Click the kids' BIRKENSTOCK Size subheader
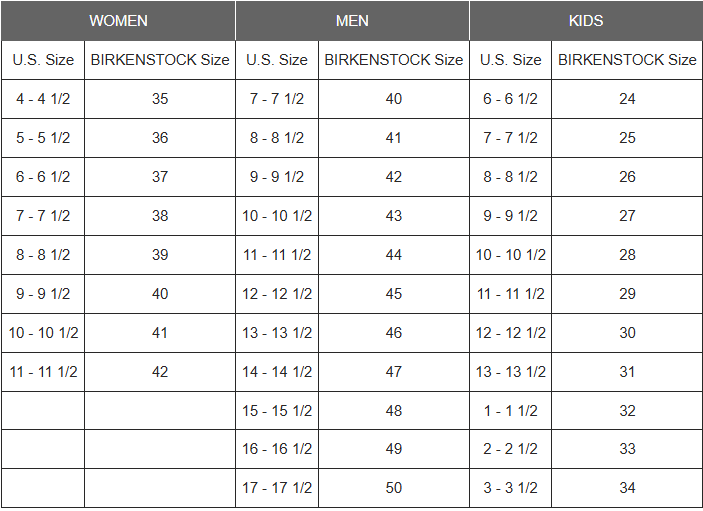Image resolution: width=703 pixels, height=511 pixels. [627, 60]
